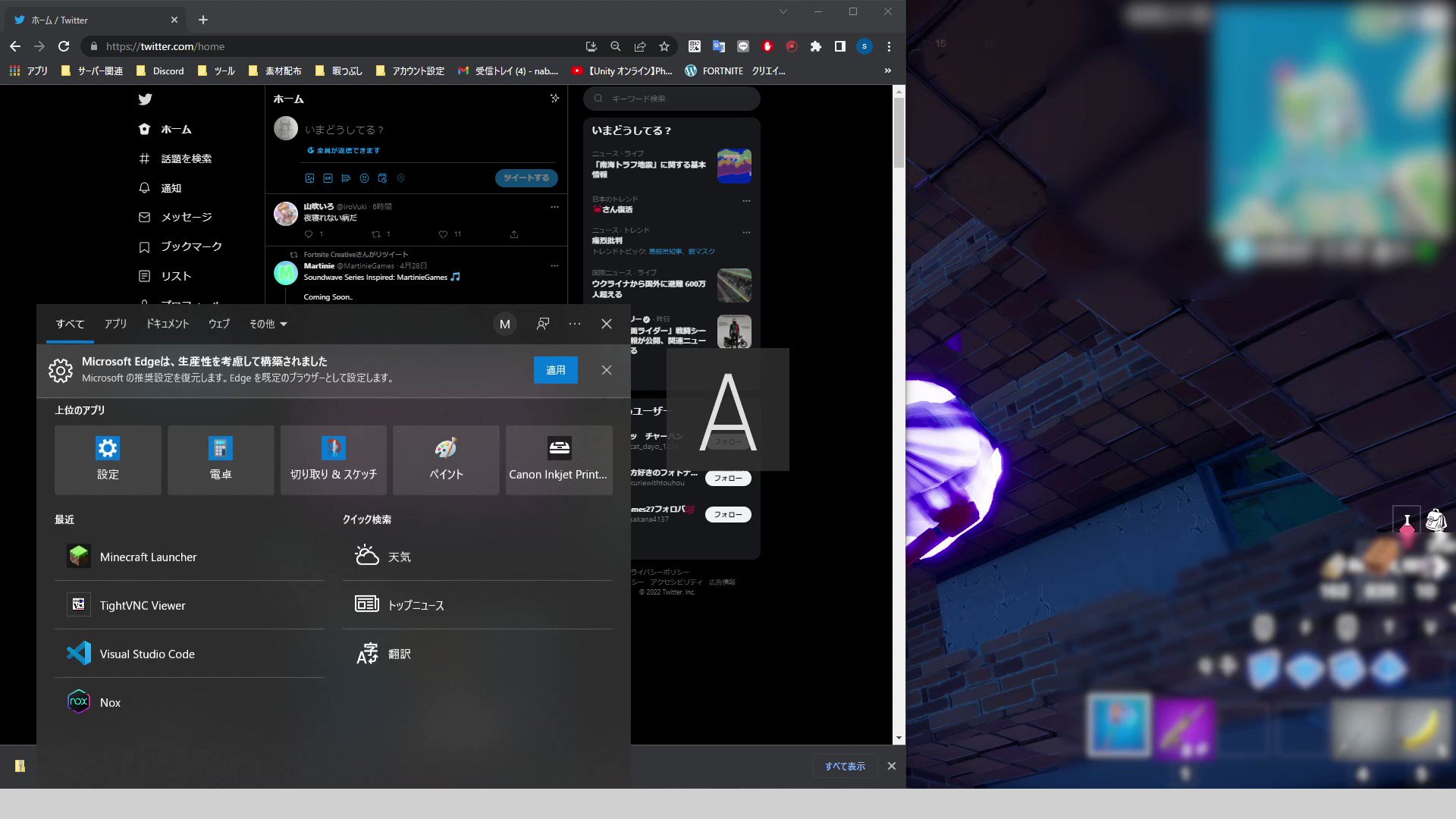Screen dimensions: 1456x819
Task: Reload the Twitter page
Action: pos(64,46)
